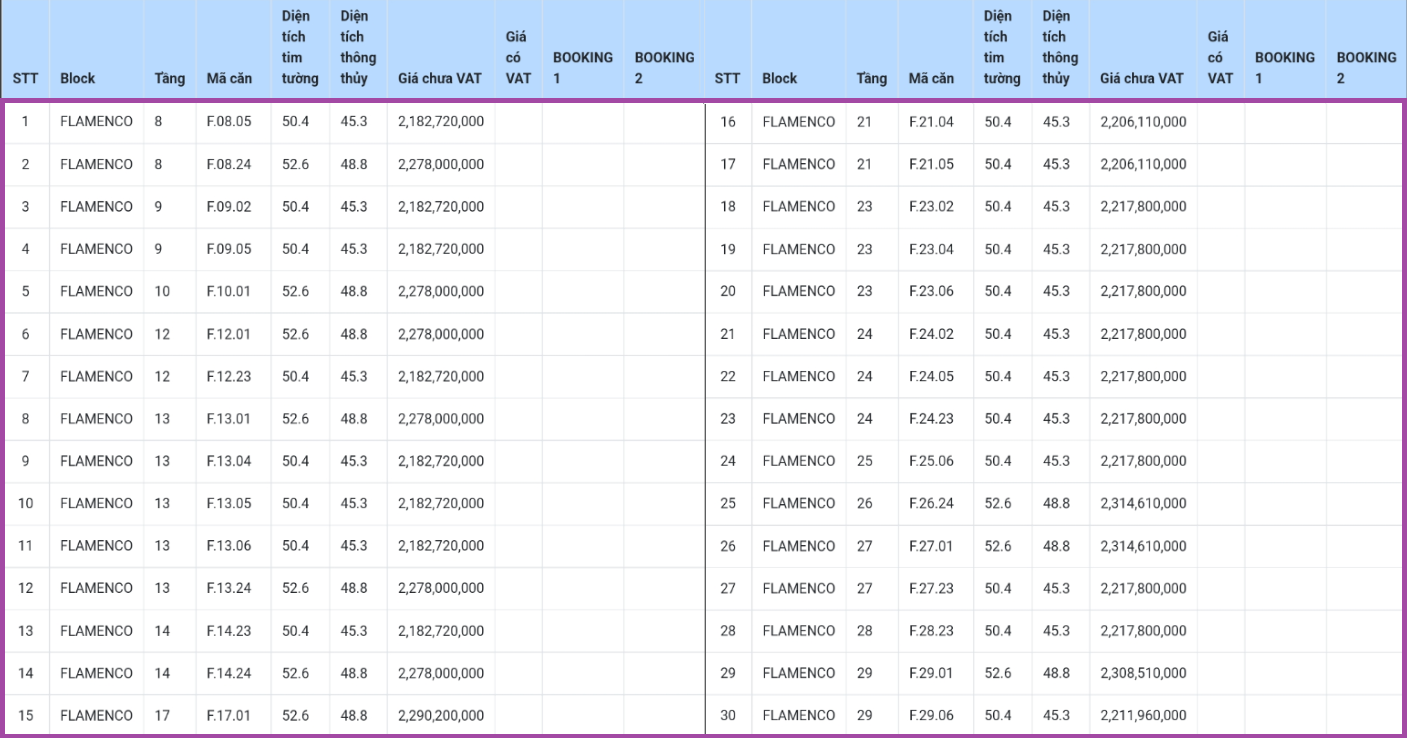Select apartment F.23.04
This screenshot has height=738, width=1407.
click(x=931, y=249)
